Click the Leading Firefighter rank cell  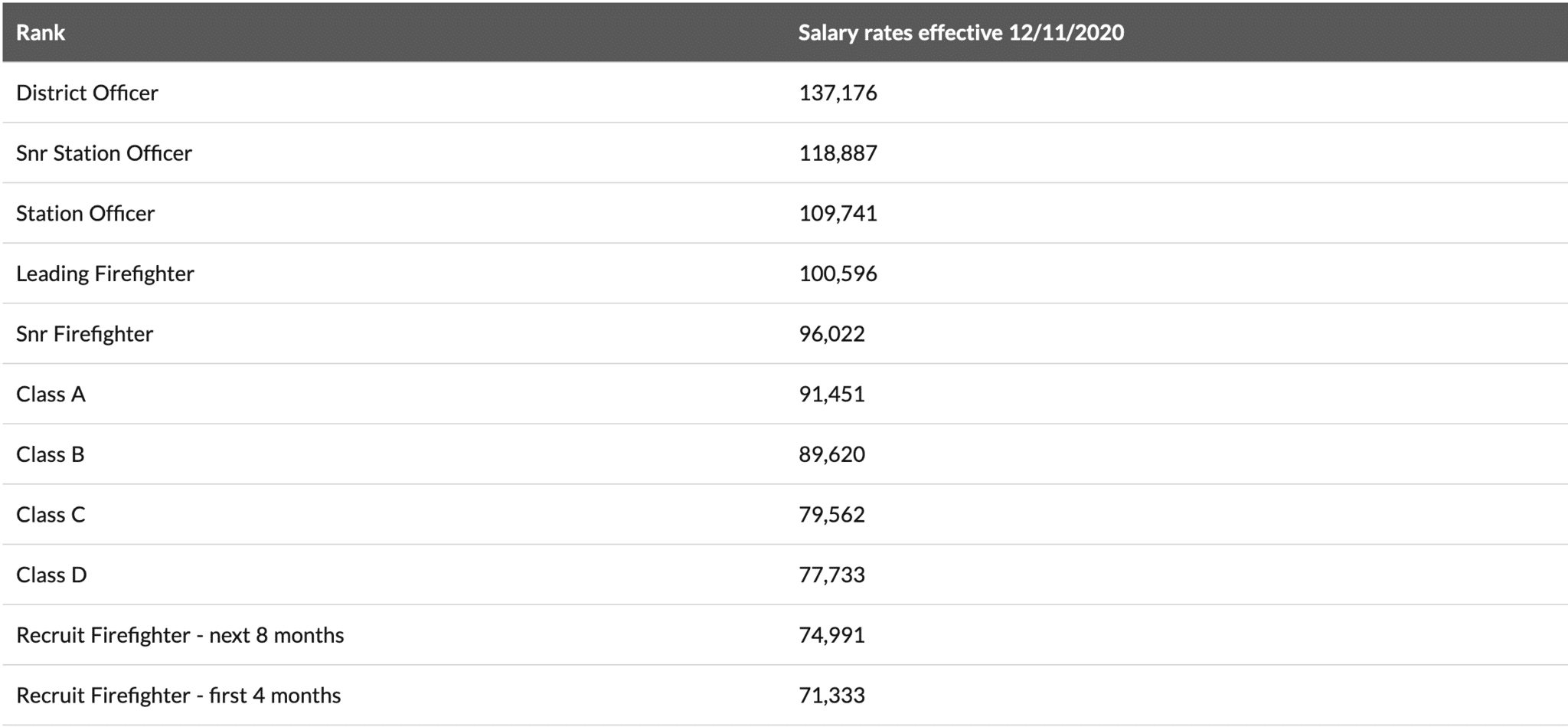tap(105, 273)
